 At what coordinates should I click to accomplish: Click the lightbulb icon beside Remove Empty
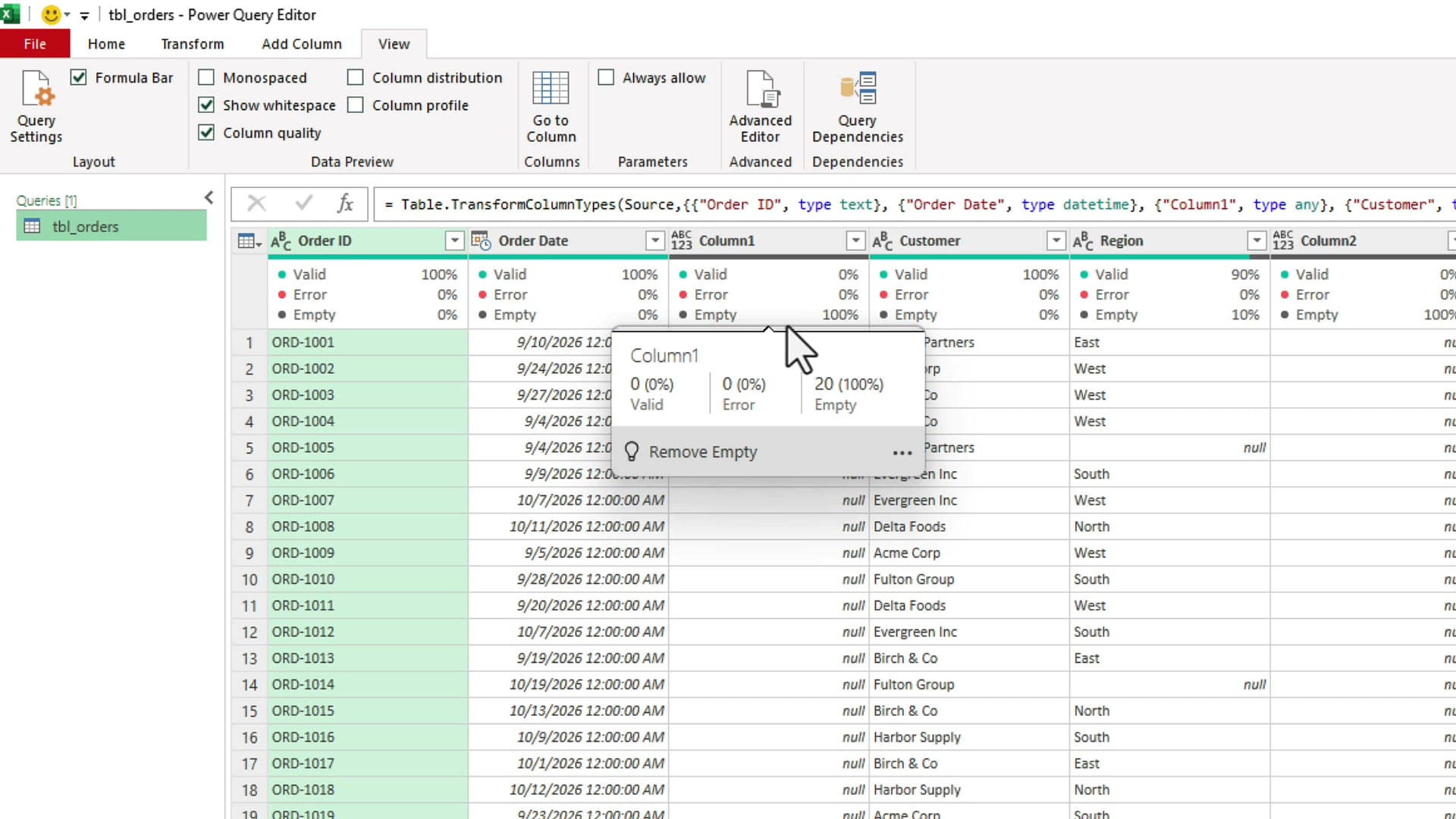coord(631,452)
